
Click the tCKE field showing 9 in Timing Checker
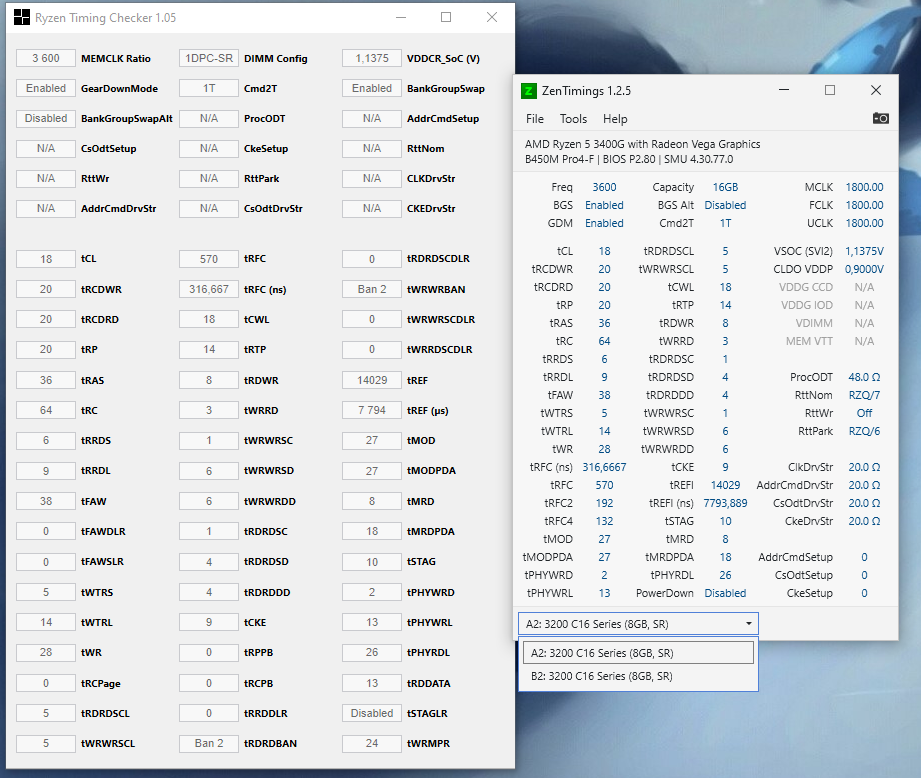click(x=209, y=622)
